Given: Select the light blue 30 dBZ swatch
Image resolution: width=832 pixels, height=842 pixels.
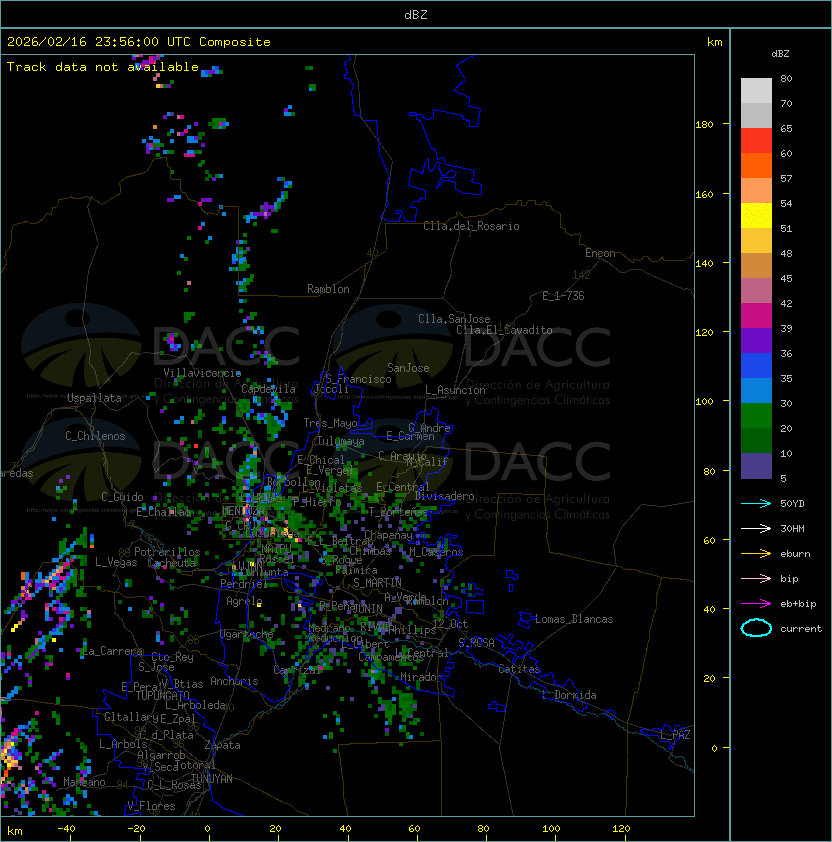Looking at the screenshot, I should coord(756,391).
